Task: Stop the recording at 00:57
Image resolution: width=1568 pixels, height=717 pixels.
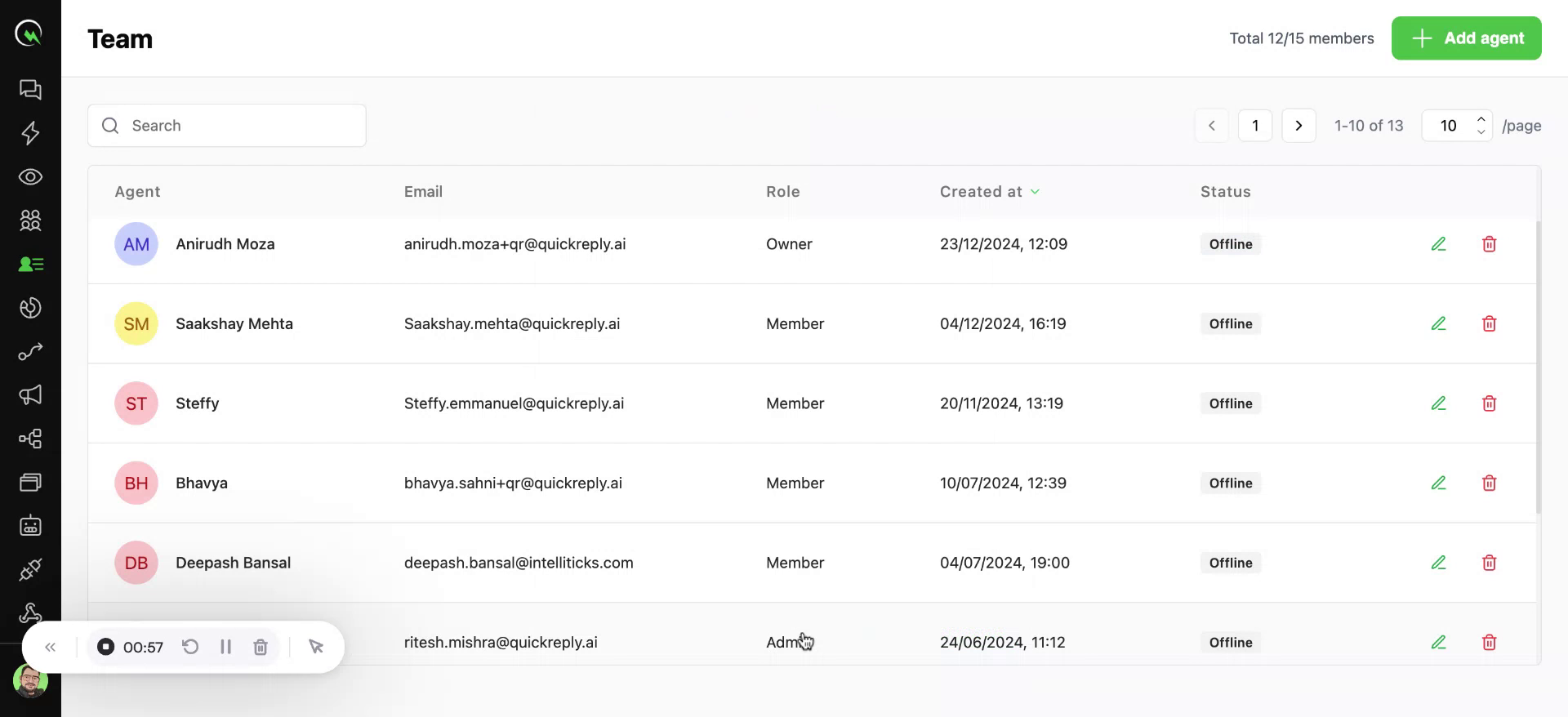Action: 106,647
